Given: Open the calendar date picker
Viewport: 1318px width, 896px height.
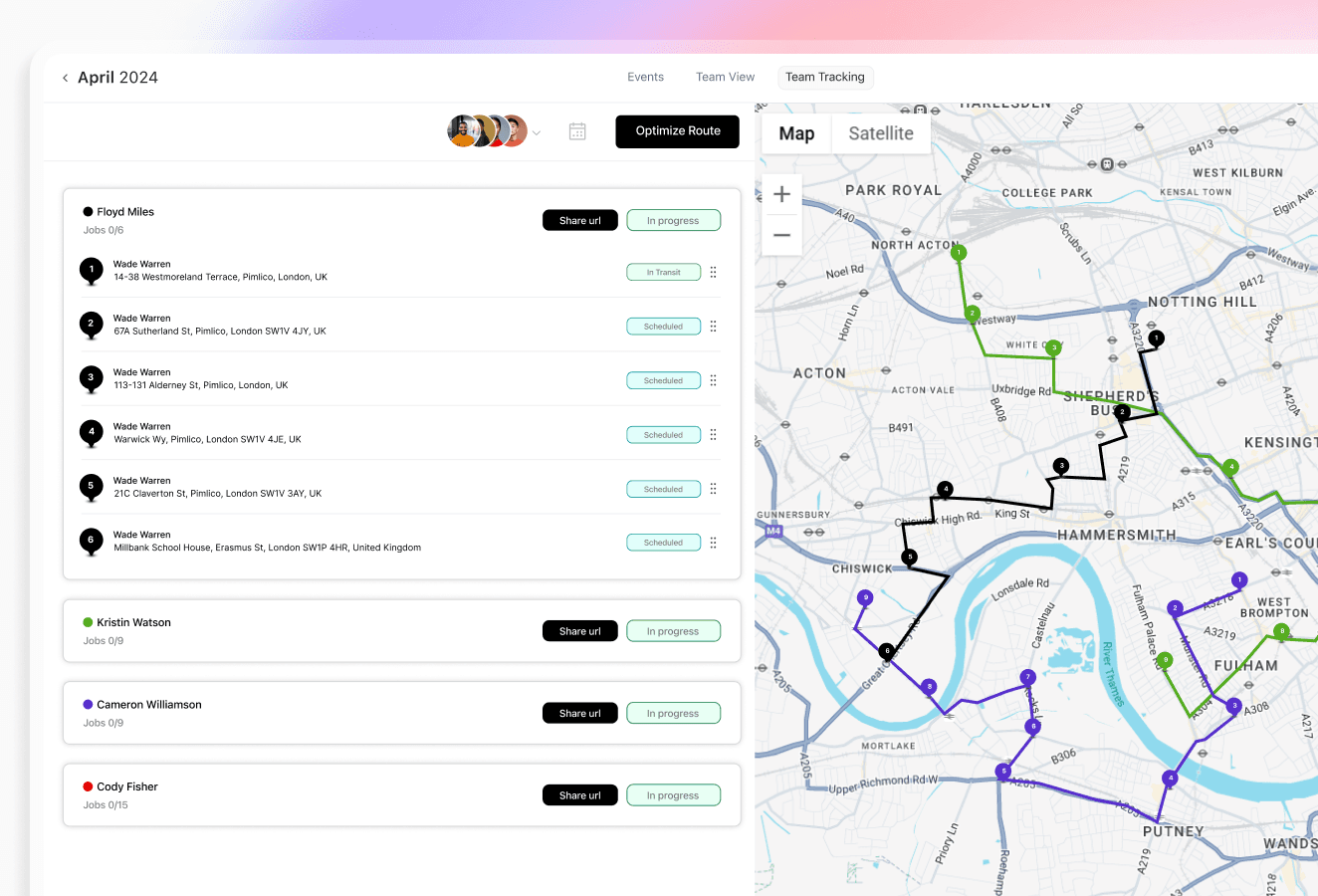Looking at the screenshot, I should [577, 130].
